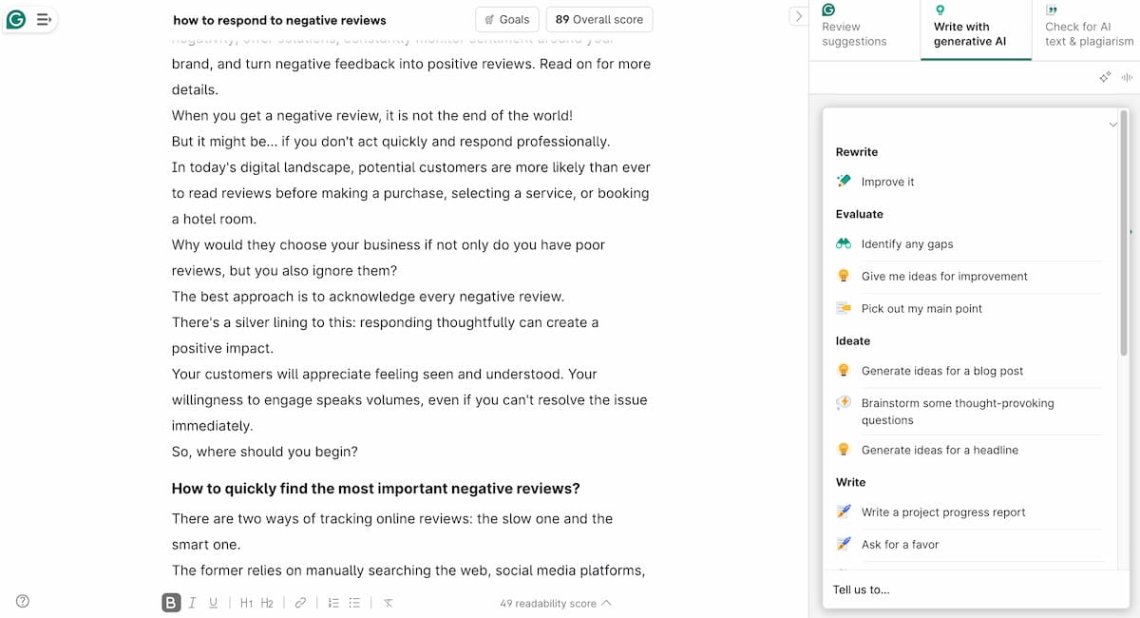Image resolution: width=1140 pixels, height=618 pixels.
Task: Click the hyperlink icon in the bottom toolbar
Action: (300, 602)
